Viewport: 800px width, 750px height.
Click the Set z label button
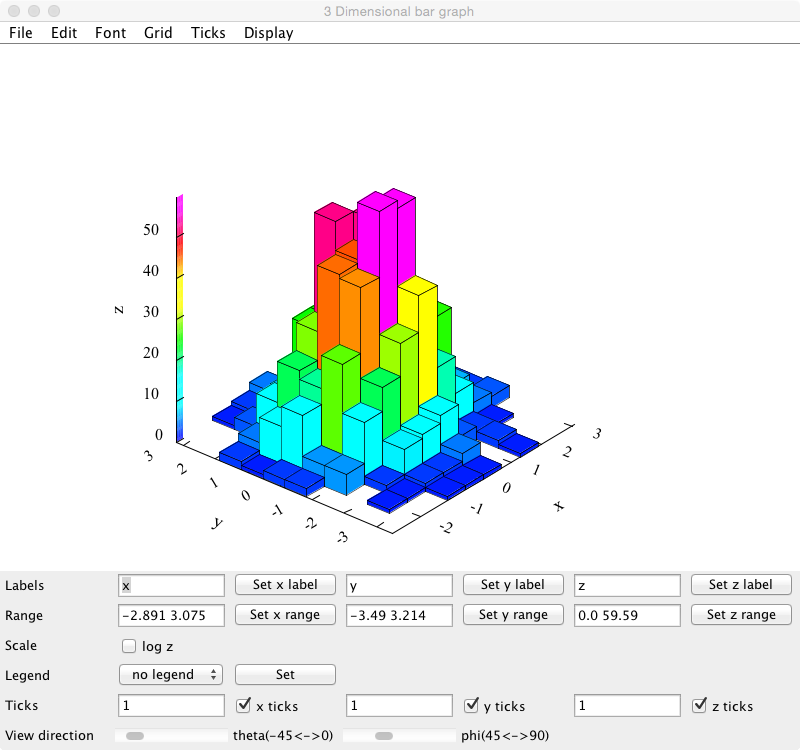741,585
